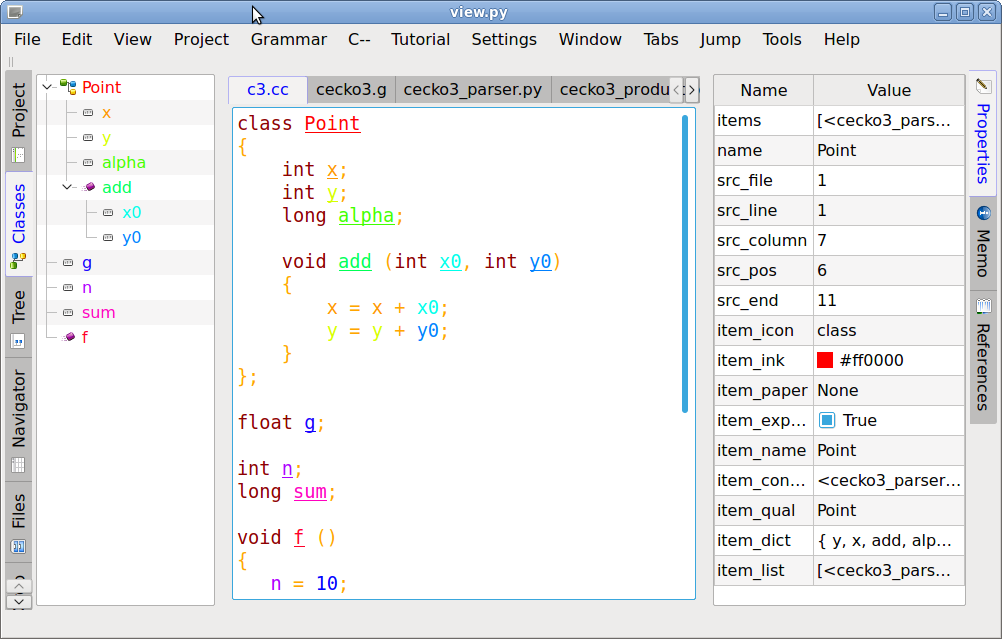Screen dimensions: 1002x639
Task: Toggle the item_expanded True checkbox
Action: coord(827,420)
